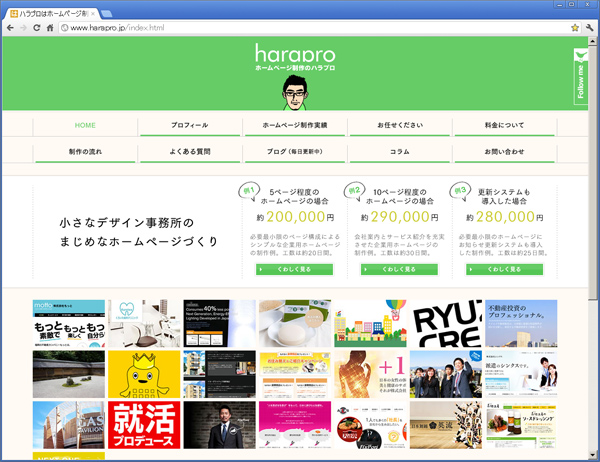The width and height of the screenshot is (600, 462).
Task: Open the orange campaign banner thumbnail
Action: (x=295, y=374)
